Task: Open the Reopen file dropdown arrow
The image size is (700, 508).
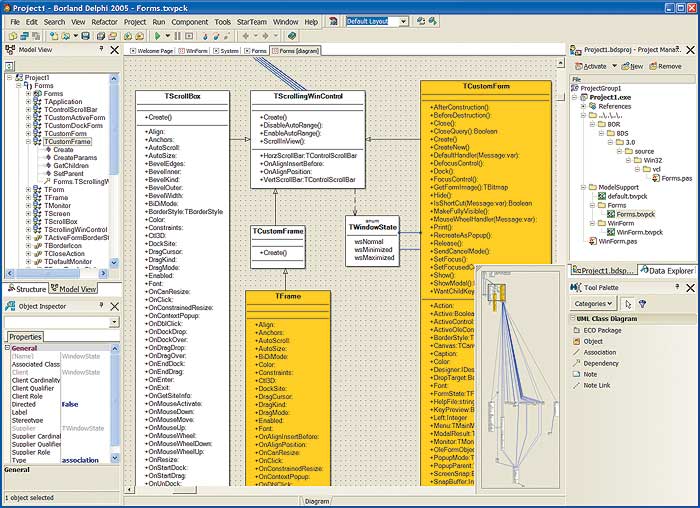Action: (x=76, y=36)
